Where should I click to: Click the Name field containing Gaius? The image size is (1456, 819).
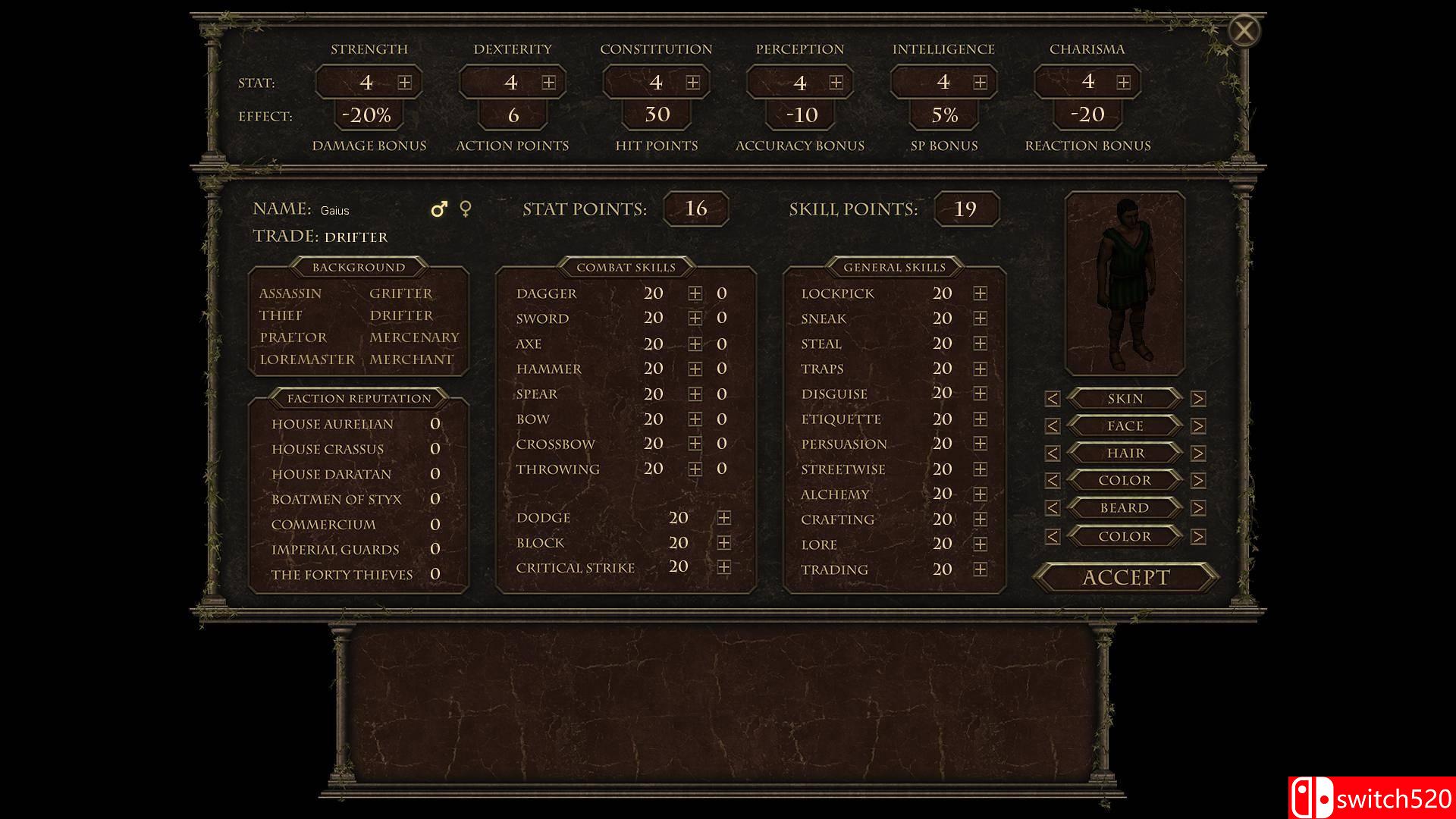click(x=334, y=211)
